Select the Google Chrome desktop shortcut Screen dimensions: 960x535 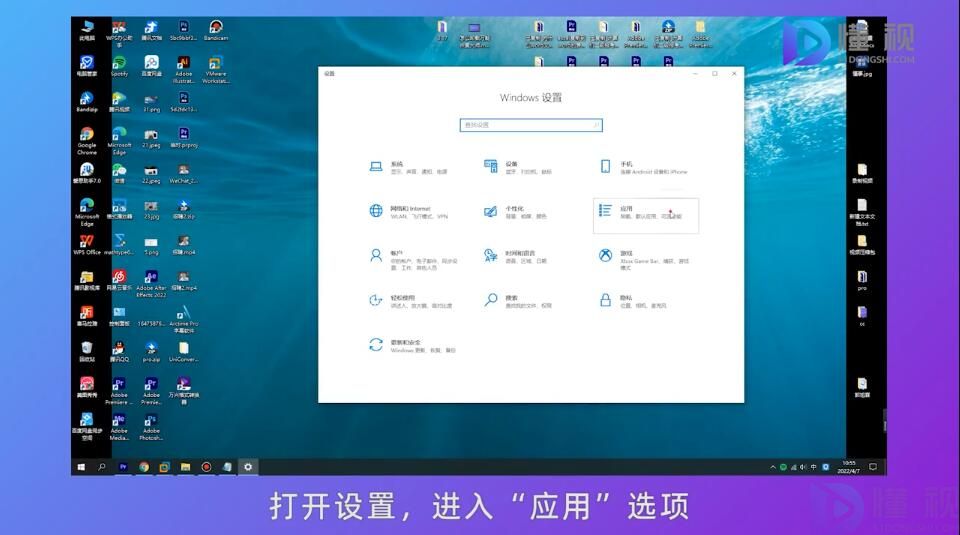click(x=87, y=141)
